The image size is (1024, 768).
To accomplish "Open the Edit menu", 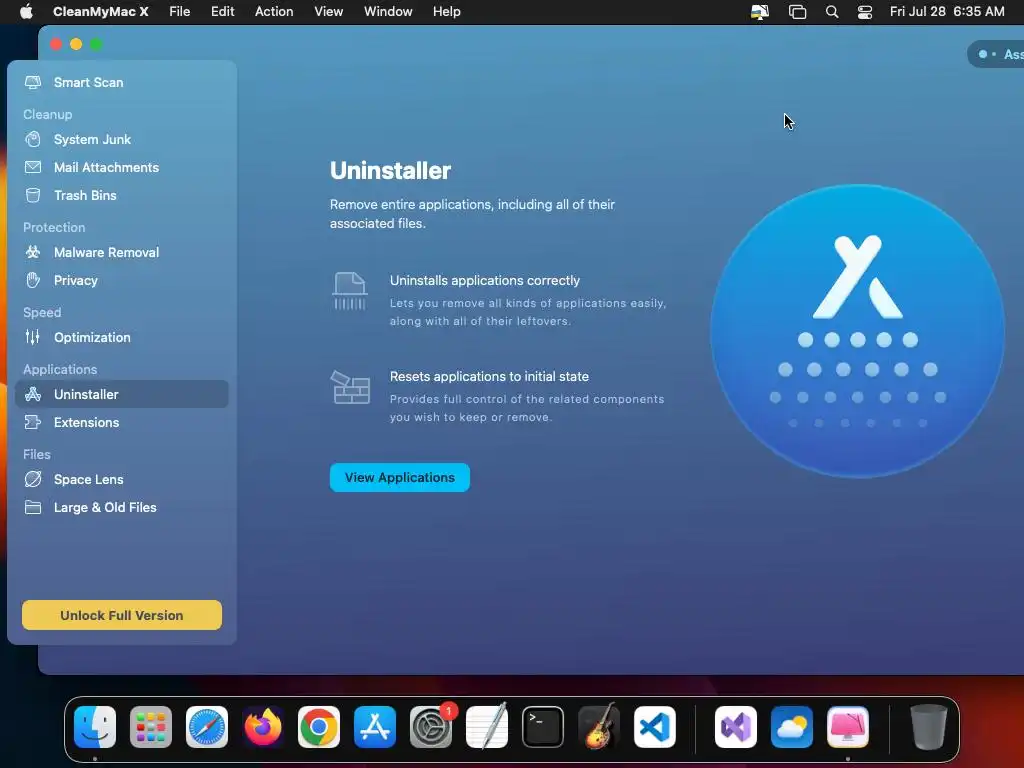I will click(x=223, y=12).
